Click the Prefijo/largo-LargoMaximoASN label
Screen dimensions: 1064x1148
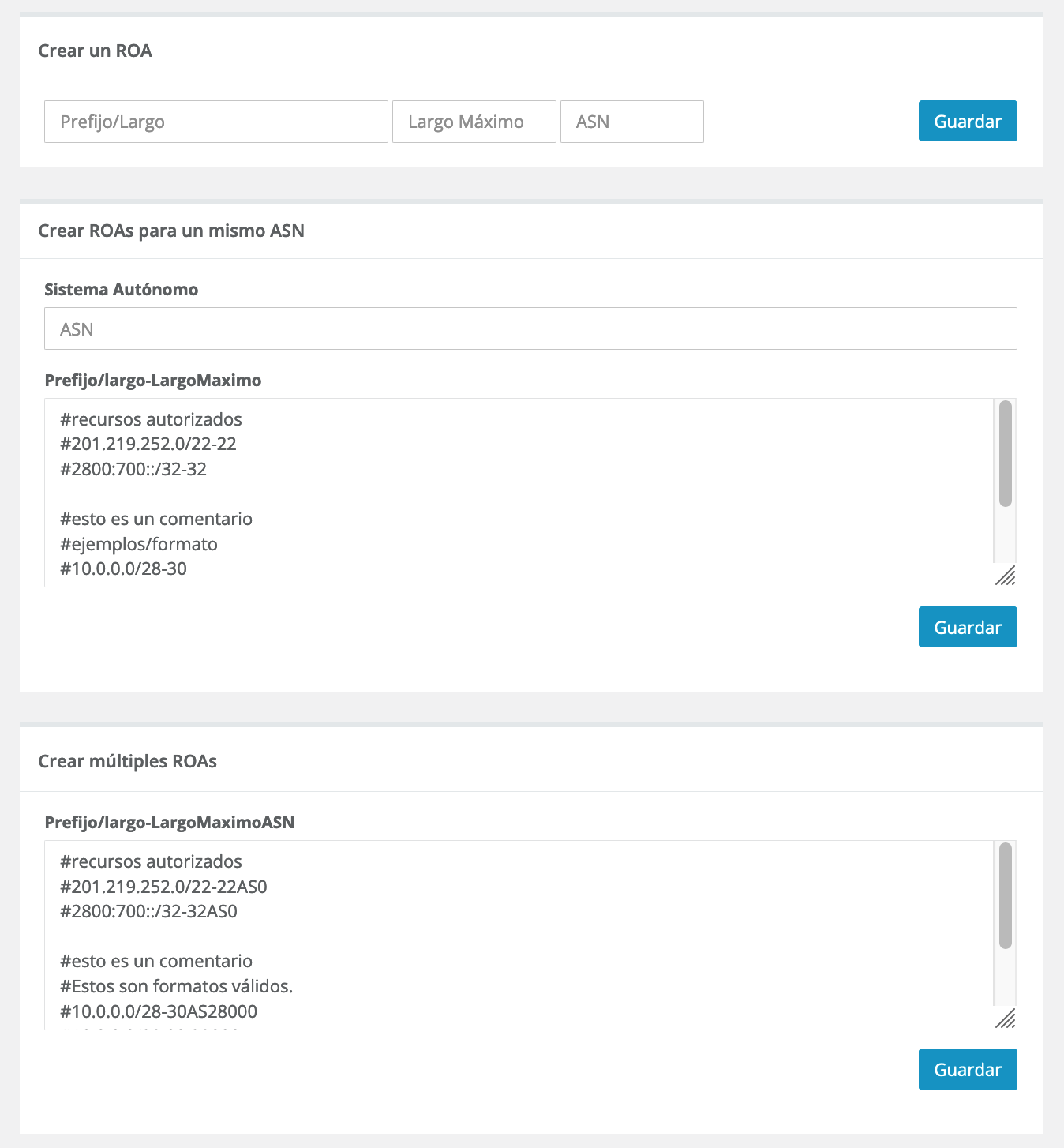pyautogui.click(x=170, y=823)
